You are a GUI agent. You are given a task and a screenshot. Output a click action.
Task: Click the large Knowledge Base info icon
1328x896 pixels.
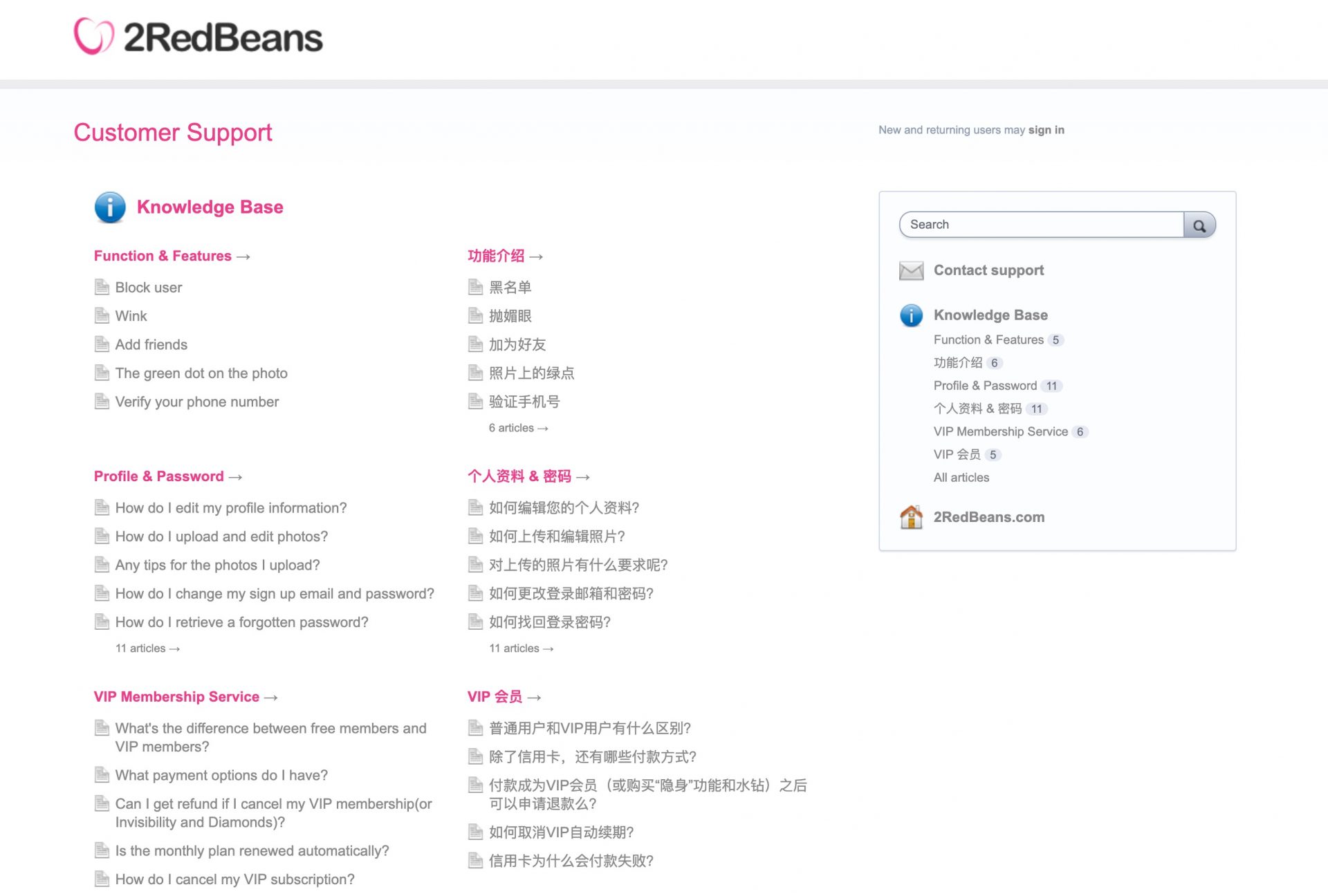(109, 207)
